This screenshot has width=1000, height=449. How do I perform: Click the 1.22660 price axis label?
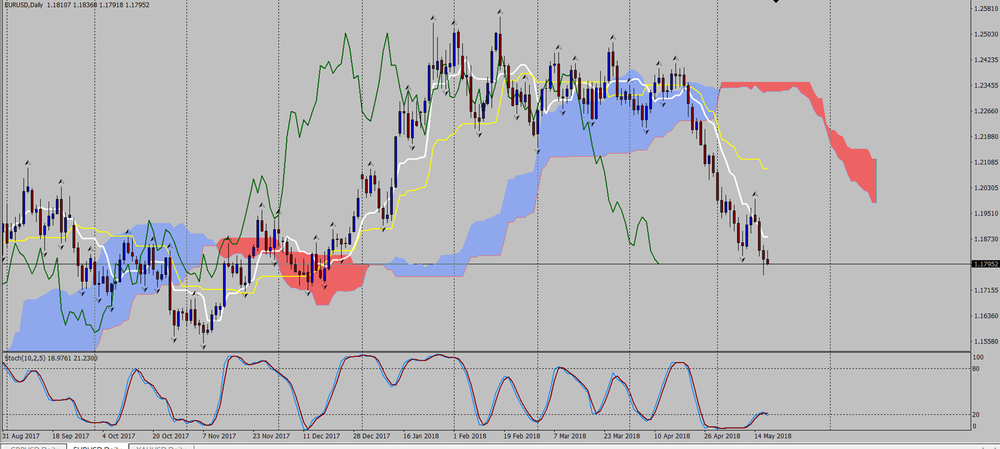[984, 111]
